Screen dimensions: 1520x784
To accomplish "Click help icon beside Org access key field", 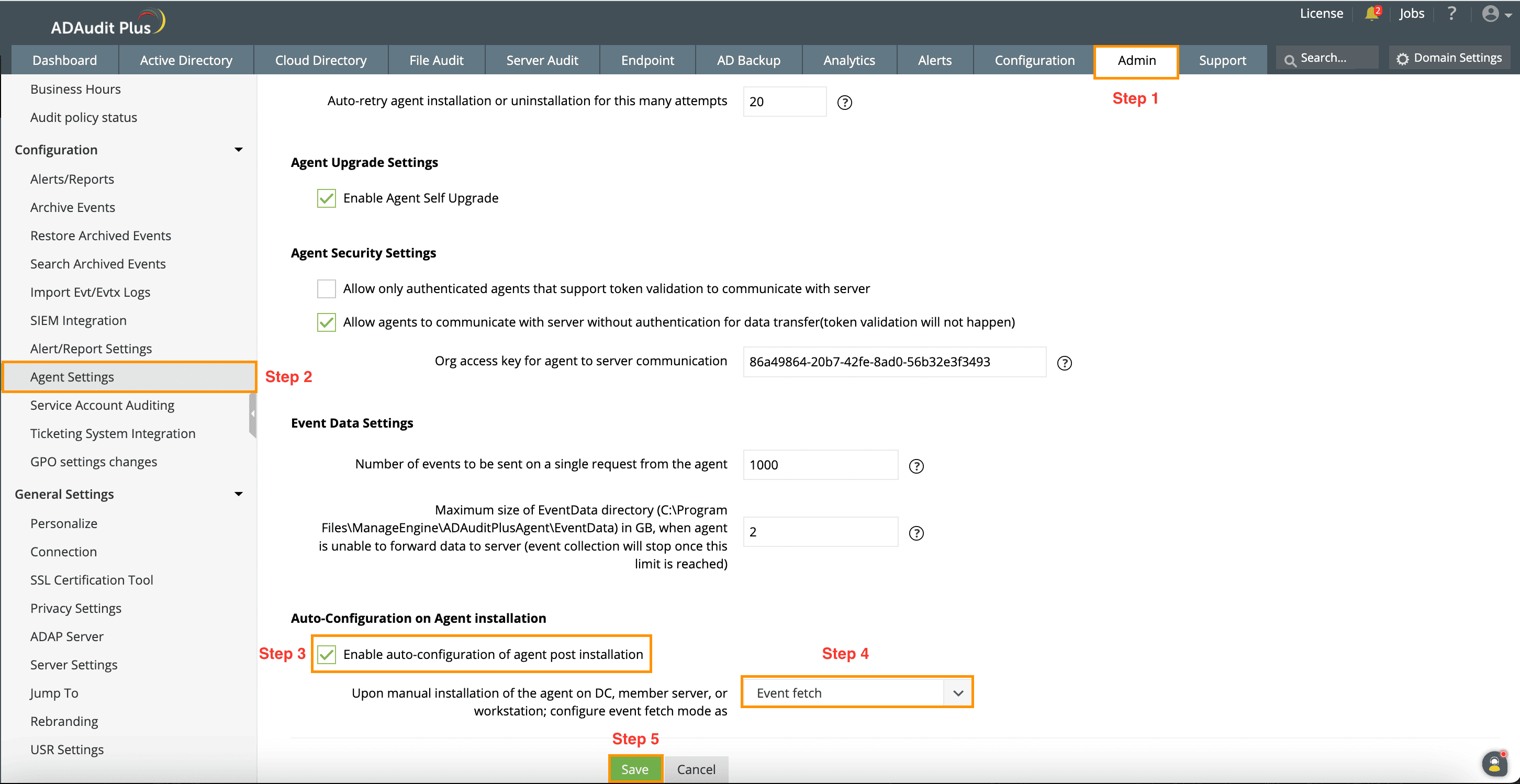I will point(1064,363).
